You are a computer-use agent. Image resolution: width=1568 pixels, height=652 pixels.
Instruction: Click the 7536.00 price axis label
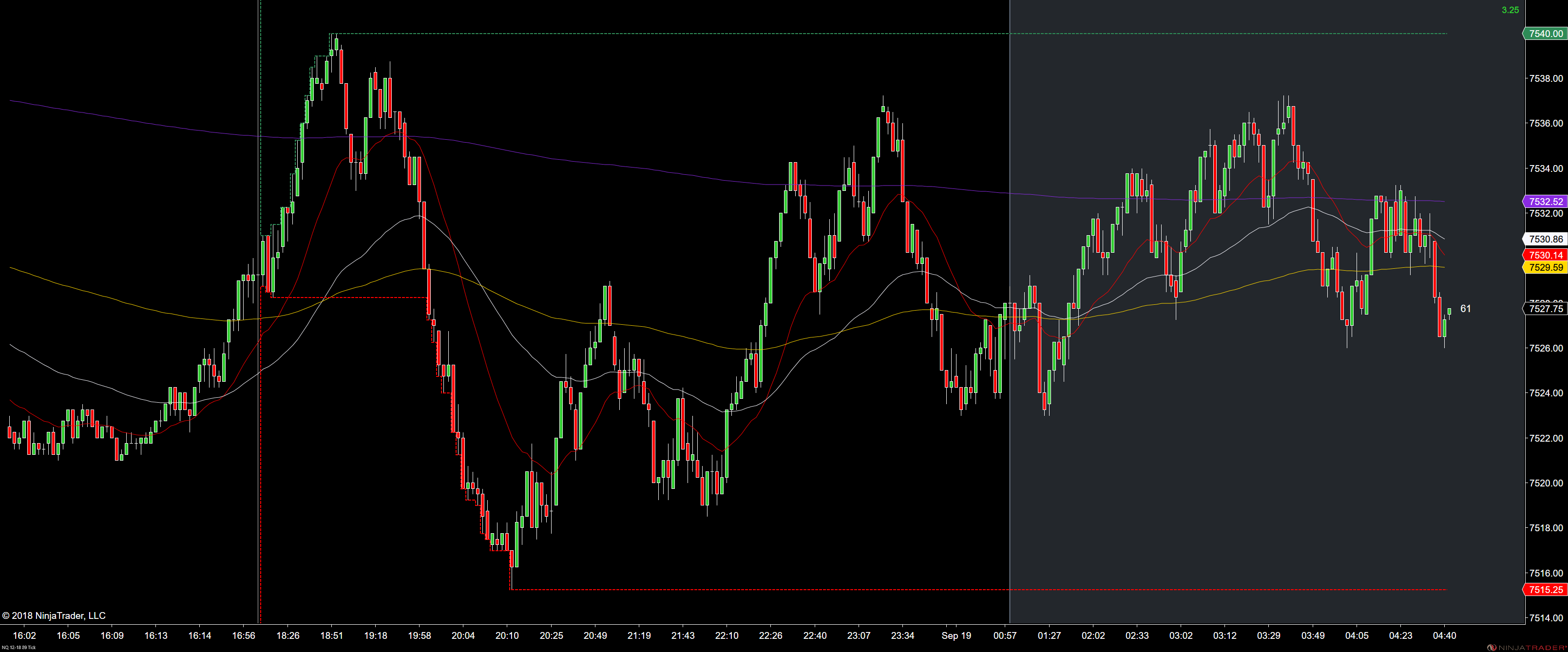click(x=1546, y=124)
